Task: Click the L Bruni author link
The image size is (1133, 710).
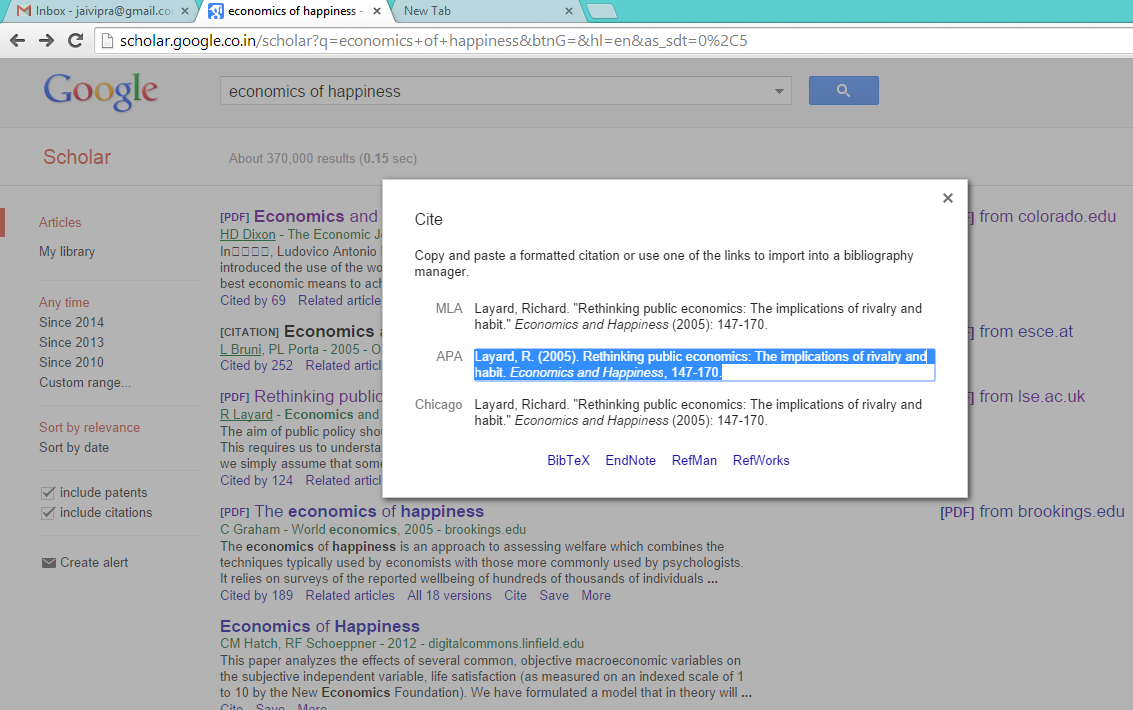Action: tap(241, 350)
